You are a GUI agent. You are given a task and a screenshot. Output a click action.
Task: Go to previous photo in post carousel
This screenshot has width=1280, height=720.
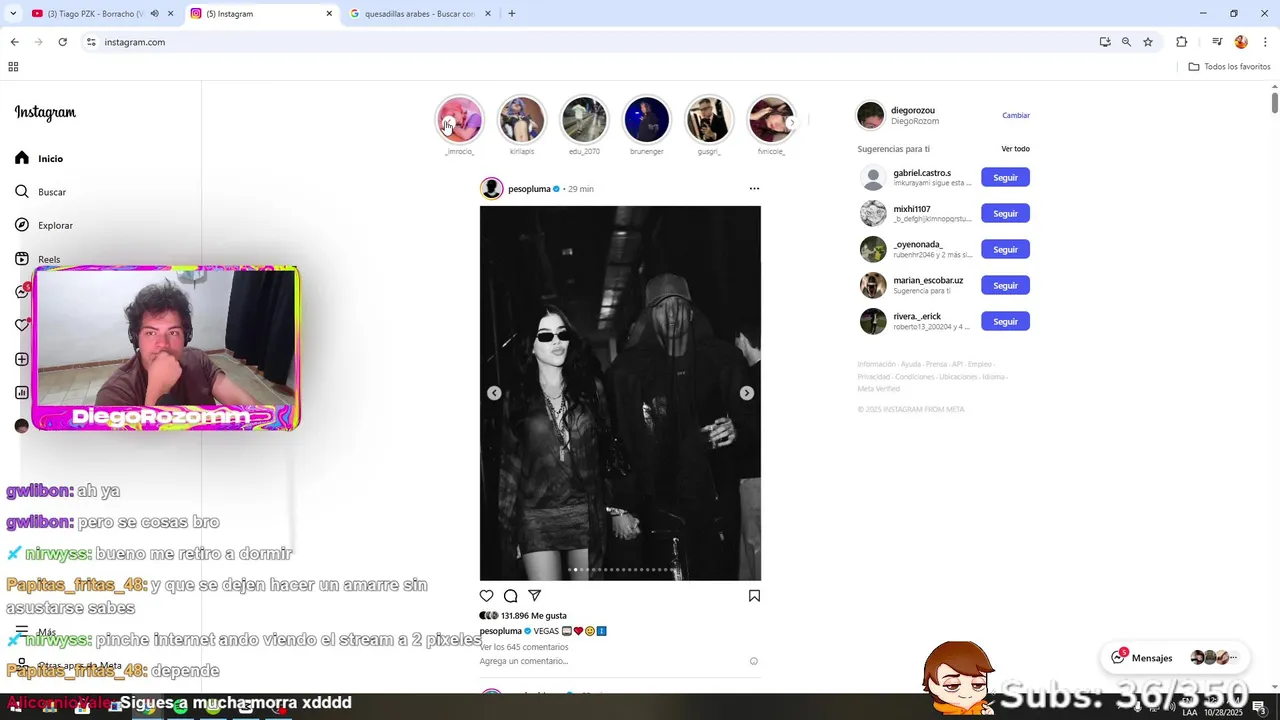[x=494, y=393]
